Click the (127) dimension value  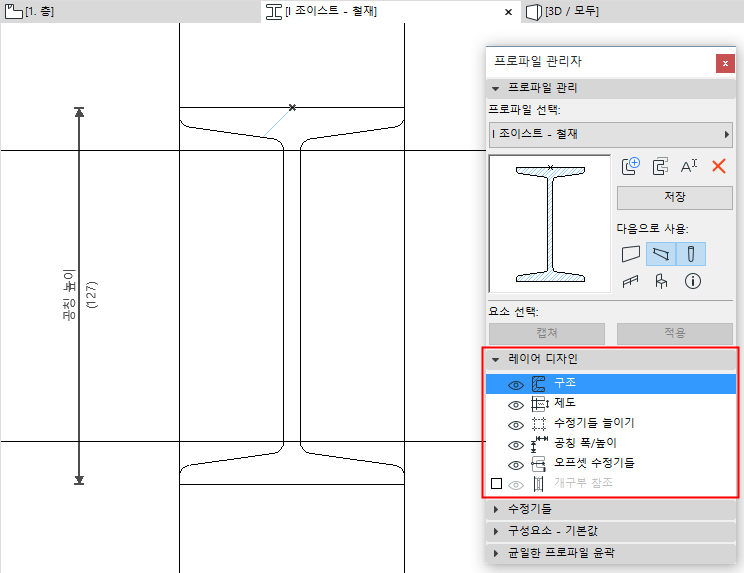(x=92, y=295)
